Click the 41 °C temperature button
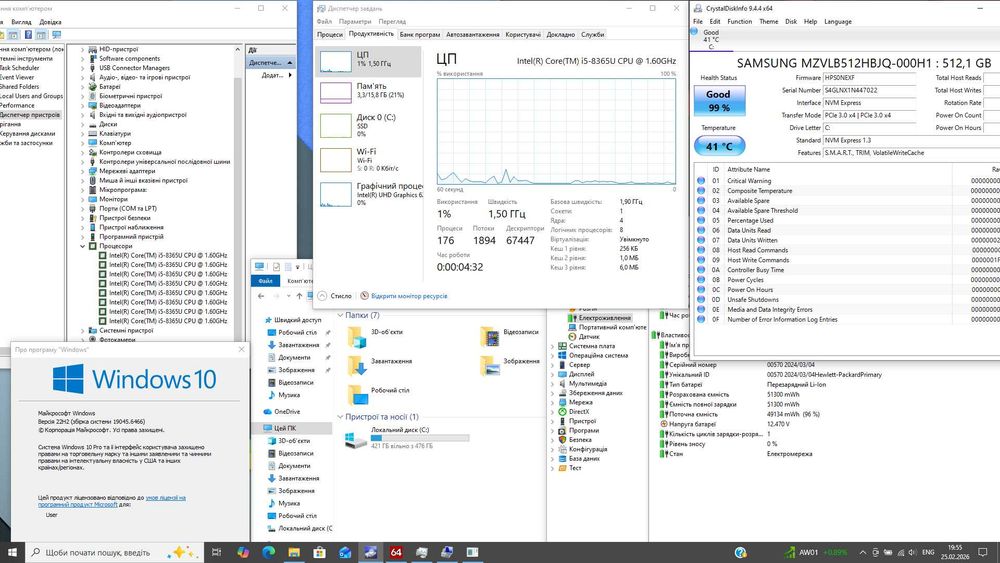1000x563 pixels. click(x=719, y=146)
